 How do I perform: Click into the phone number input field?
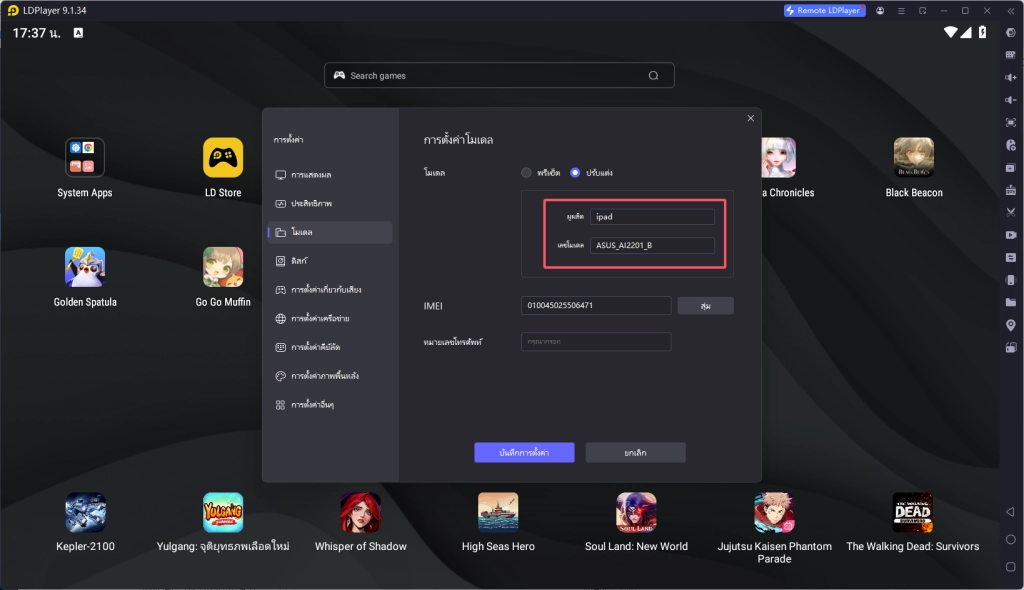coord(596,341)
